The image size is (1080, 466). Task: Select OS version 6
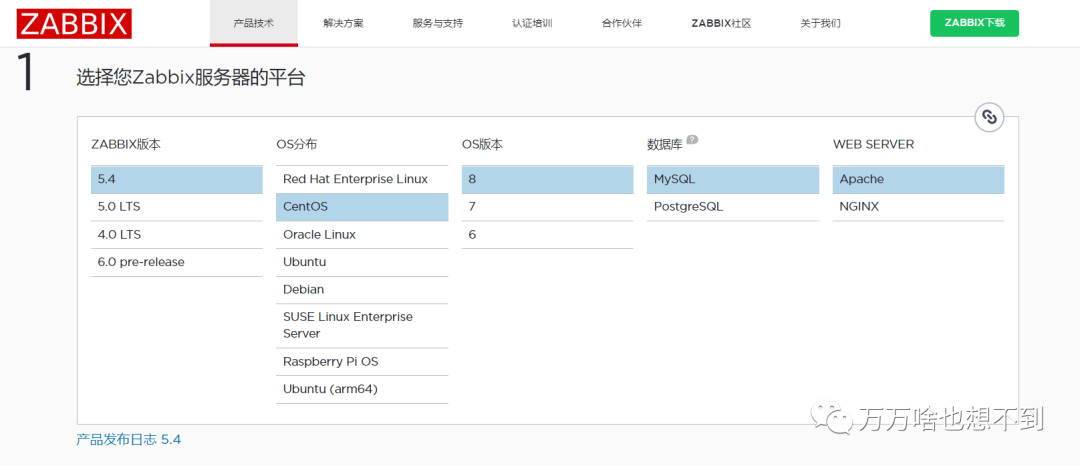547,235
